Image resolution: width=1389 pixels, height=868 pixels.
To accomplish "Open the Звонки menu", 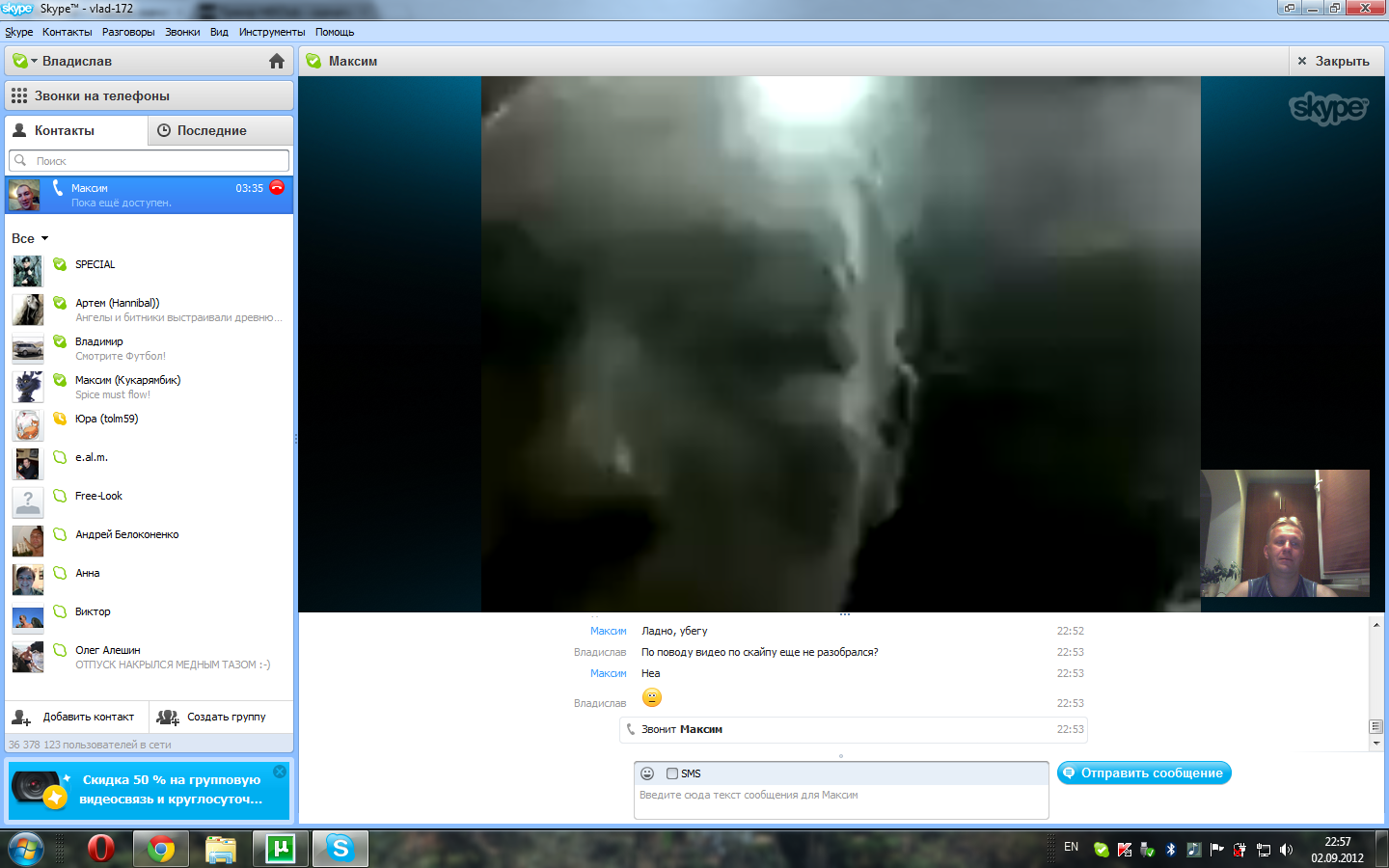I will (182, 32).
